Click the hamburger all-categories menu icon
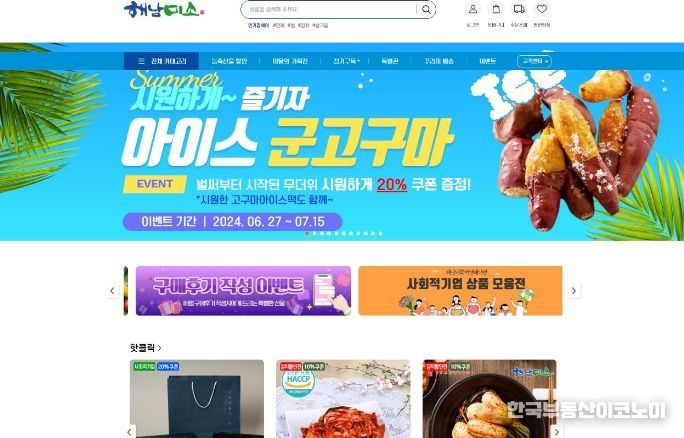This screenshot has width=684, height=438. tap(141, 61)
